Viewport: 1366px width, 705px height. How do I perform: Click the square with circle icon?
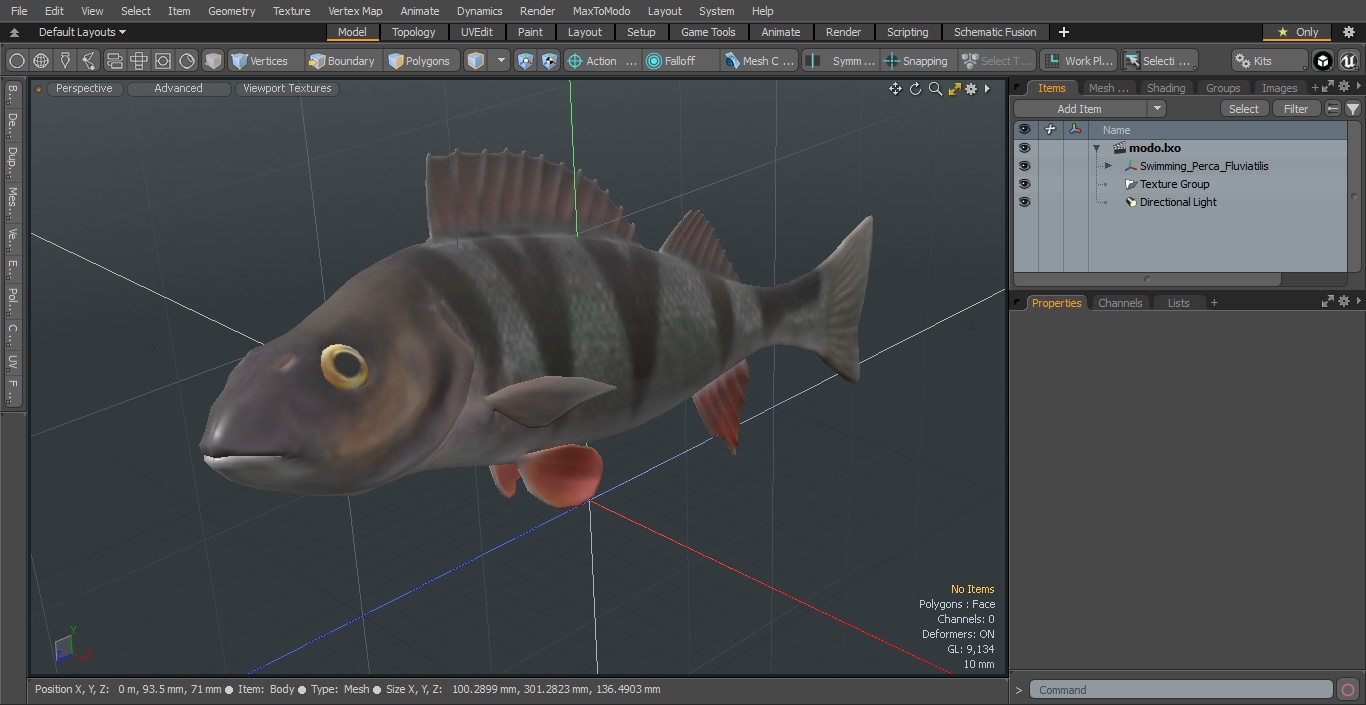(x=163, y=61)
